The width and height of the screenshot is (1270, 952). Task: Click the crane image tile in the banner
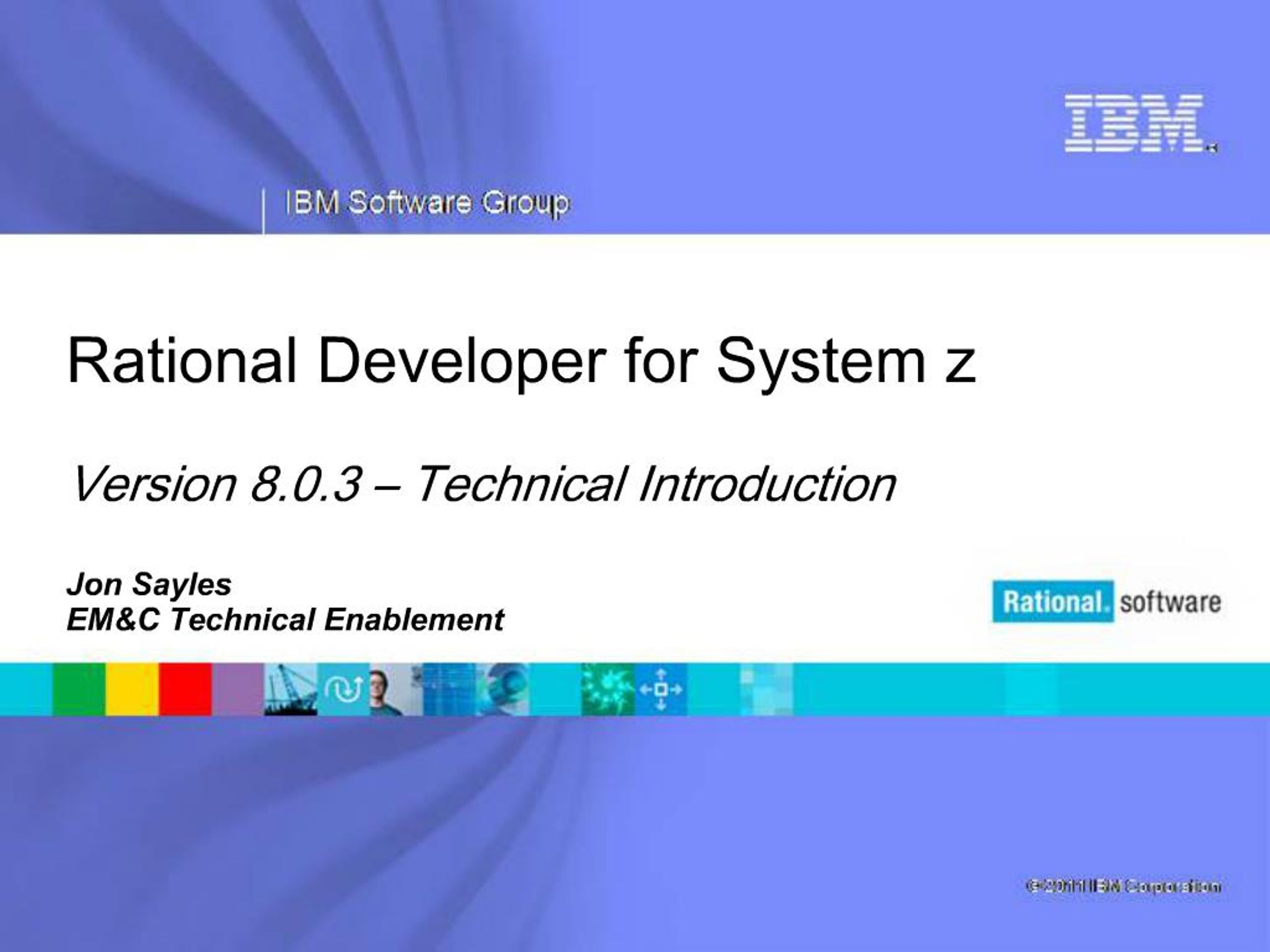point(291,689)
